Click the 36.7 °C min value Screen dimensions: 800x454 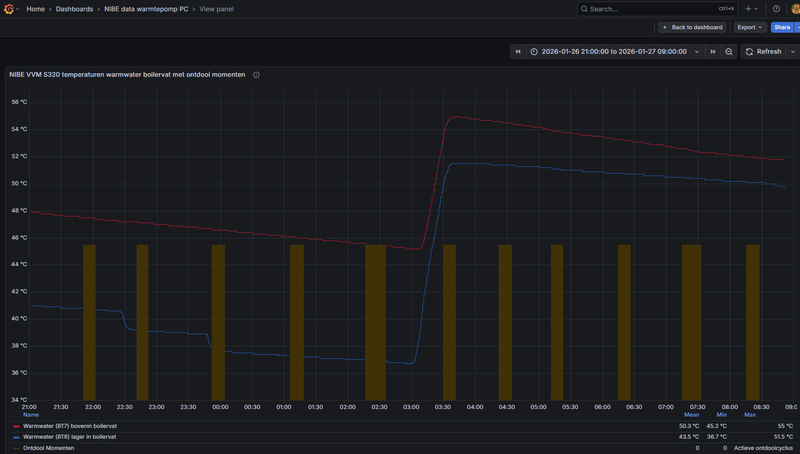(716, 437)
